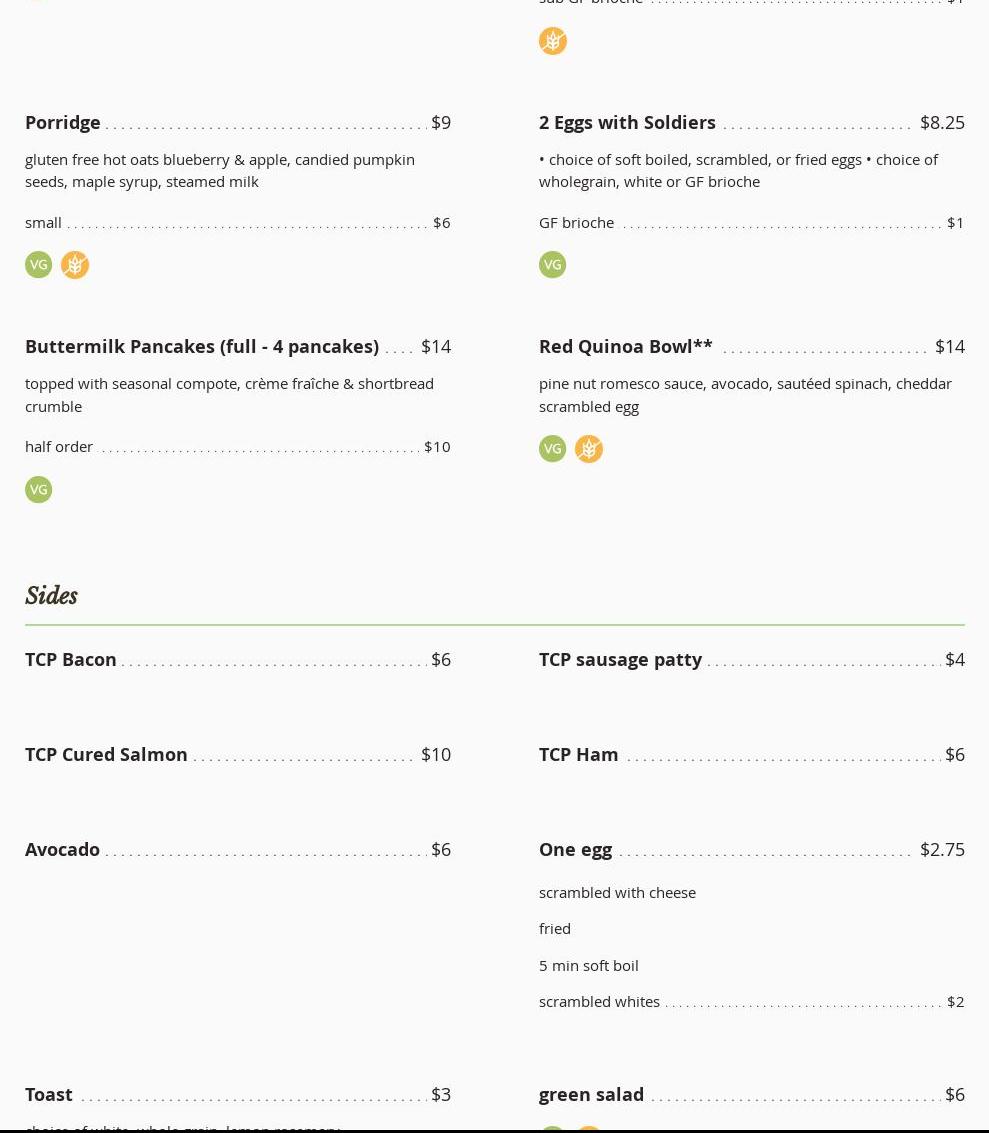Click the TCP sausage patty item
989x1133 pixels.
[620, 659]
